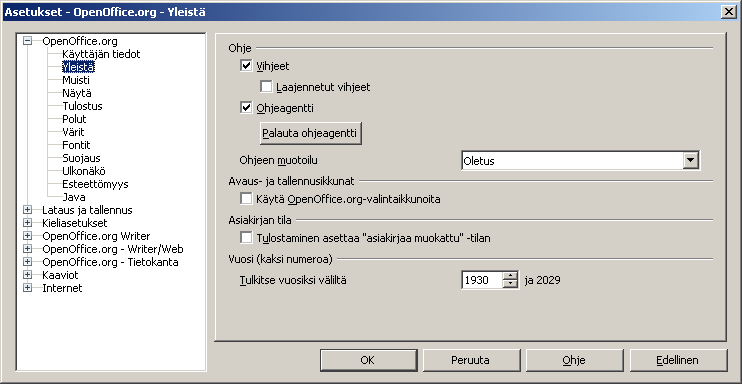The width and height of the screenshot is (742, 384).
Task: Confirm with the OK button
Action: (x=369, y=360)
